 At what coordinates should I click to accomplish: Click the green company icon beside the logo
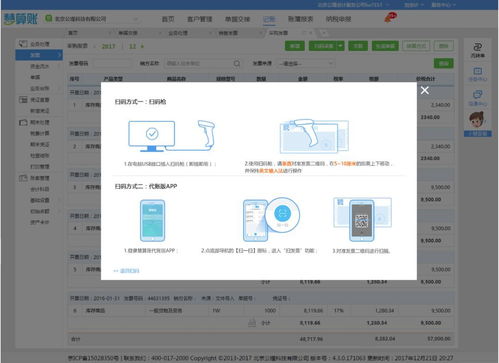[x=49, y=18]
